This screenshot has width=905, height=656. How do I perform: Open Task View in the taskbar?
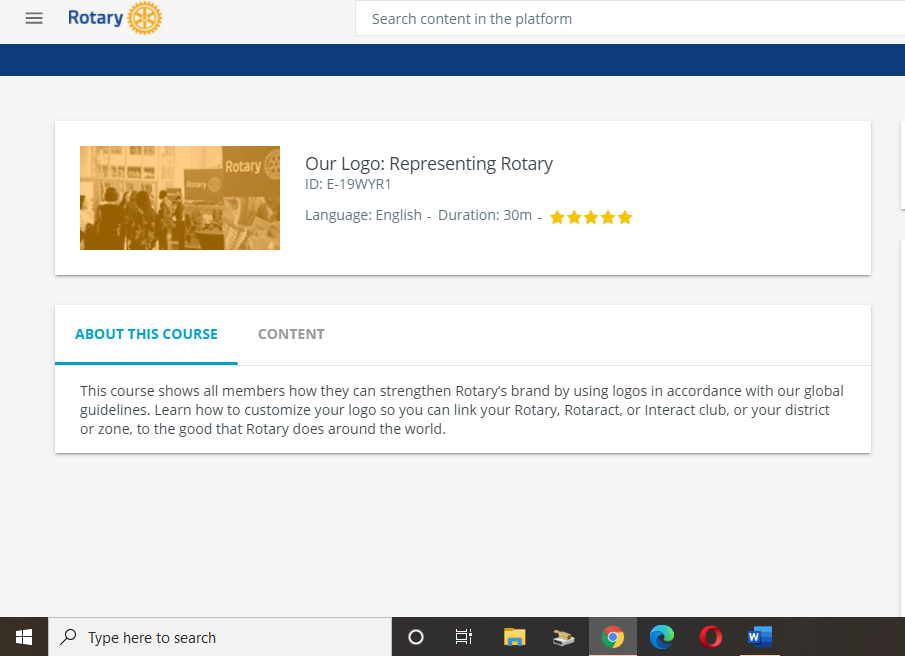[x=464, y=637]
